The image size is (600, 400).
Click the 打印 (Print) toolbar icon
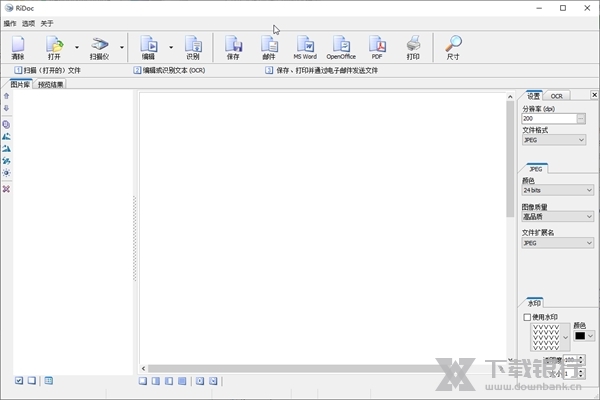tap(413, 47)
